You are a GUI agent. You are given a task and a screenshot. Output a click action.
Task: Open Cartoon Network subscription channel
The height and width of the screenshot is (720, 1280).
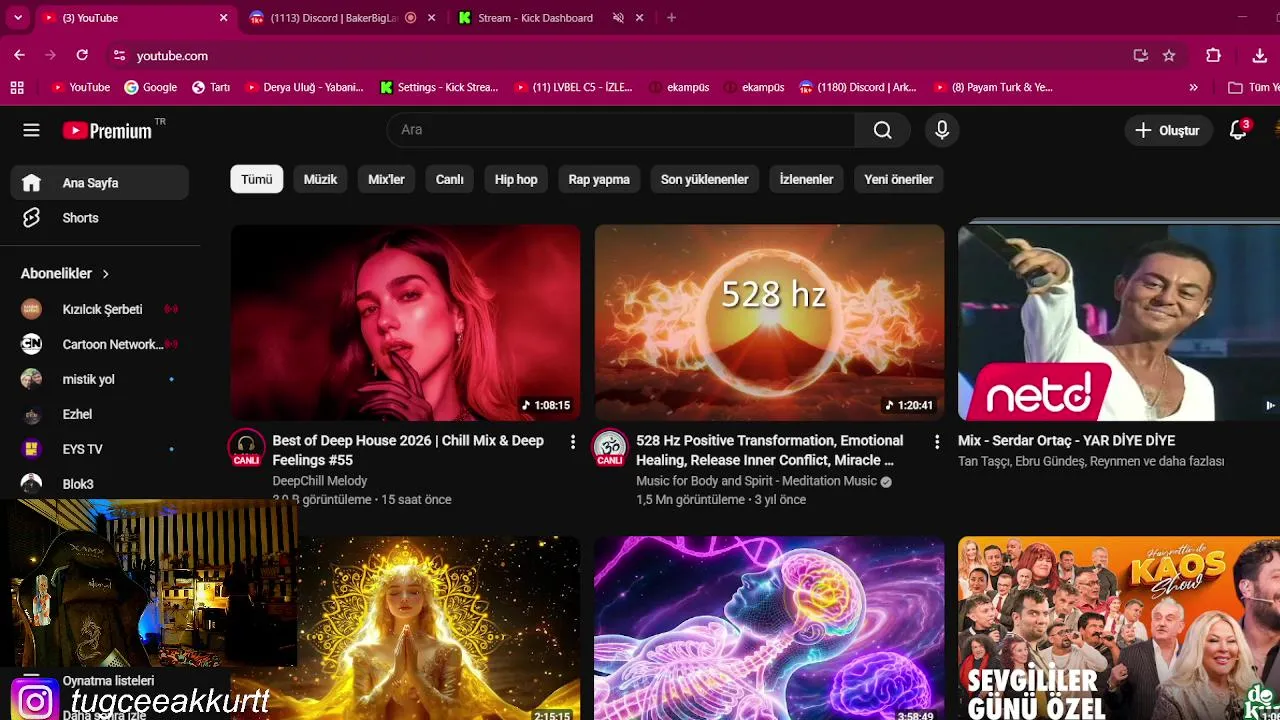pos(100,344)
